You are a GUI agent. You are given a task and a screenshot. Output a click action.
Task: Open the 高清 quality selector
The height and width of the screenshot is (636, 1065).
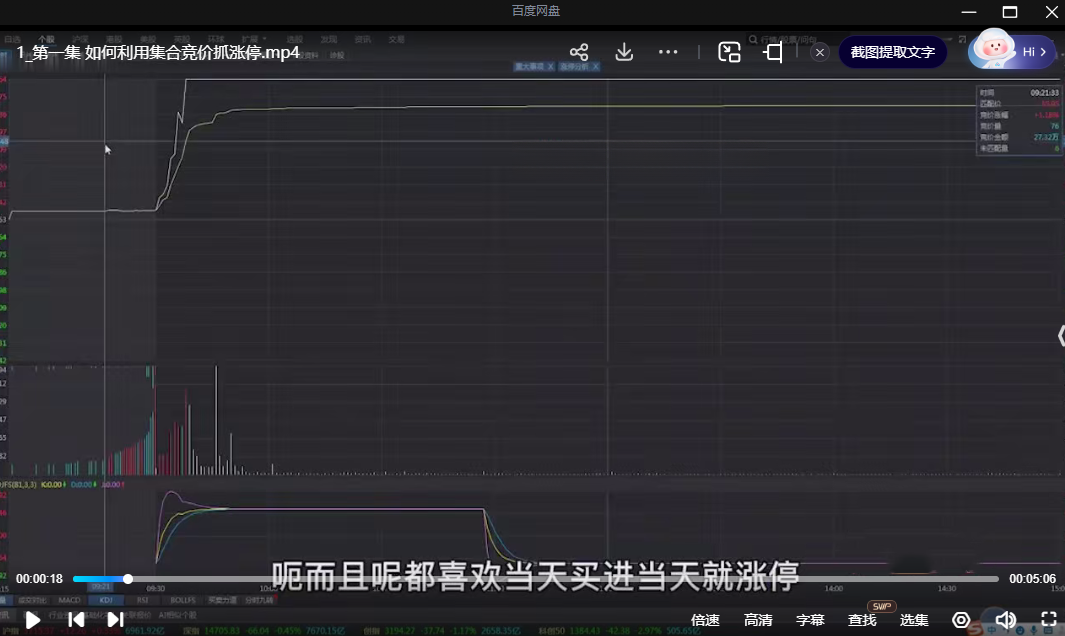758,620
